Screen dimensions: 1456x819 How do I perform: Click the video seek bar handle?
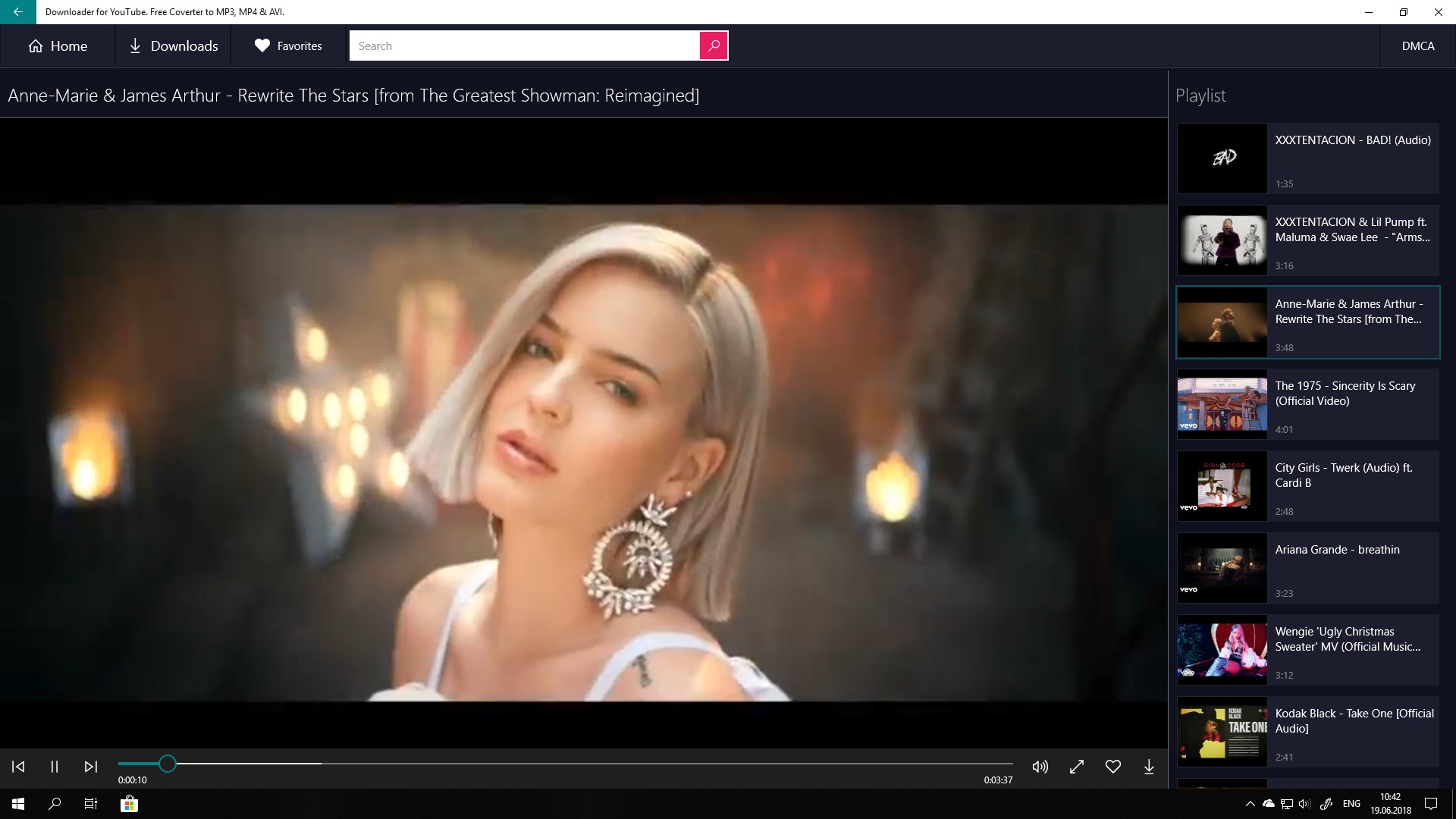pyautogui.click(x=168, y=764)
